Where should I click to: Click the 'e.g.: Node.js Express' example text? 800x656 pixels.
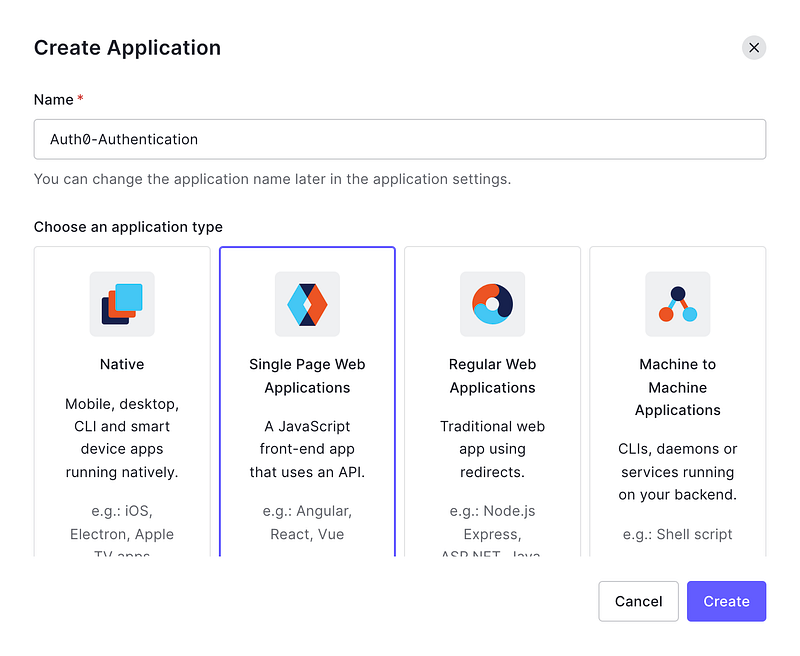pyautogui.click(x=492, y=522)
